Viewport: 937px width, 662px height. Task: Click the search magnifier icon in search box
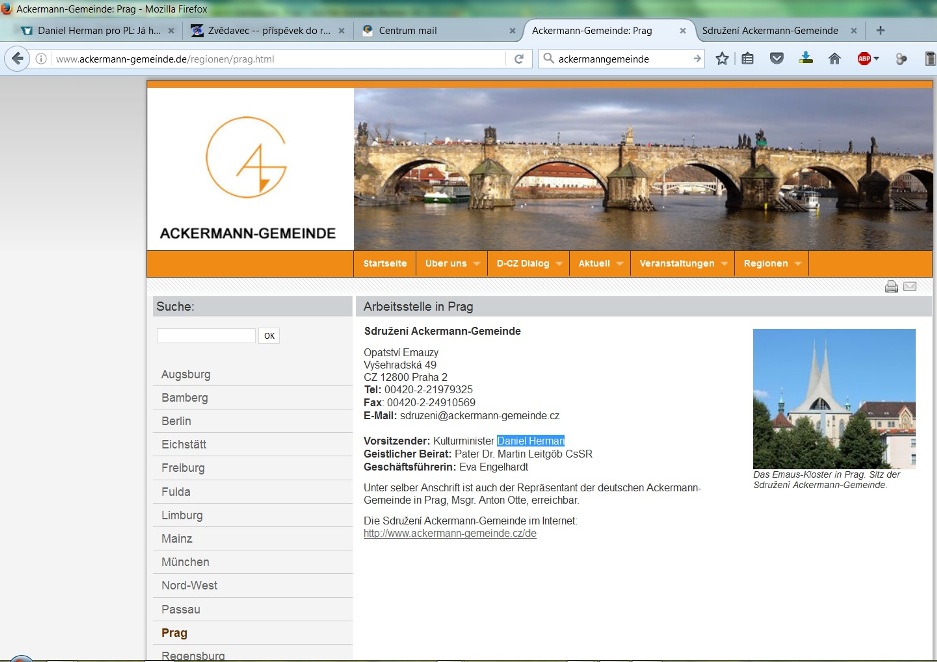pos(548,59)
